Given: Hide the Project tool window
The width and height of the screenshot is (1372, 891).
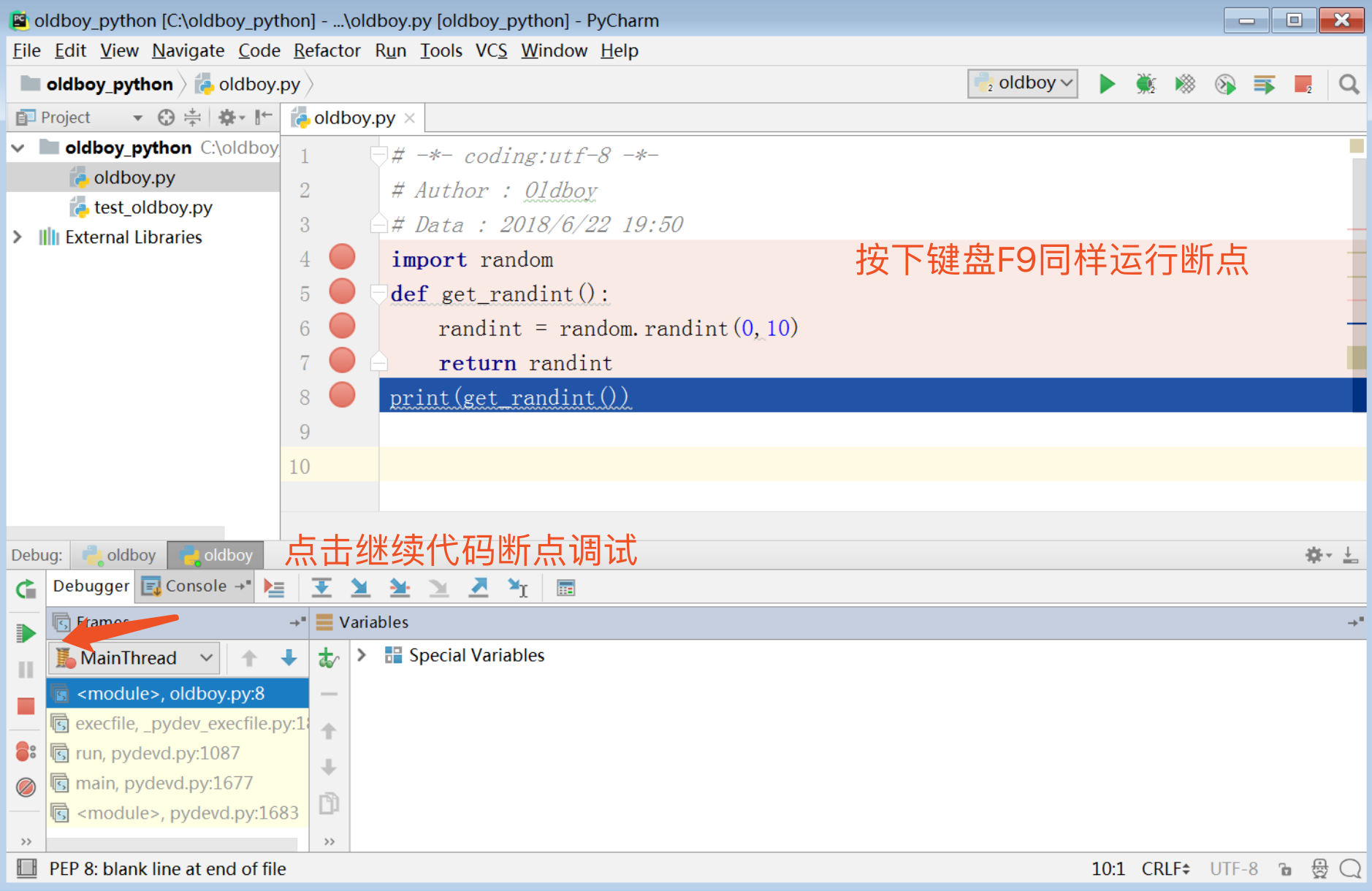Looking at the screenshot, I should pyautogui.click(x=264, y=117).
